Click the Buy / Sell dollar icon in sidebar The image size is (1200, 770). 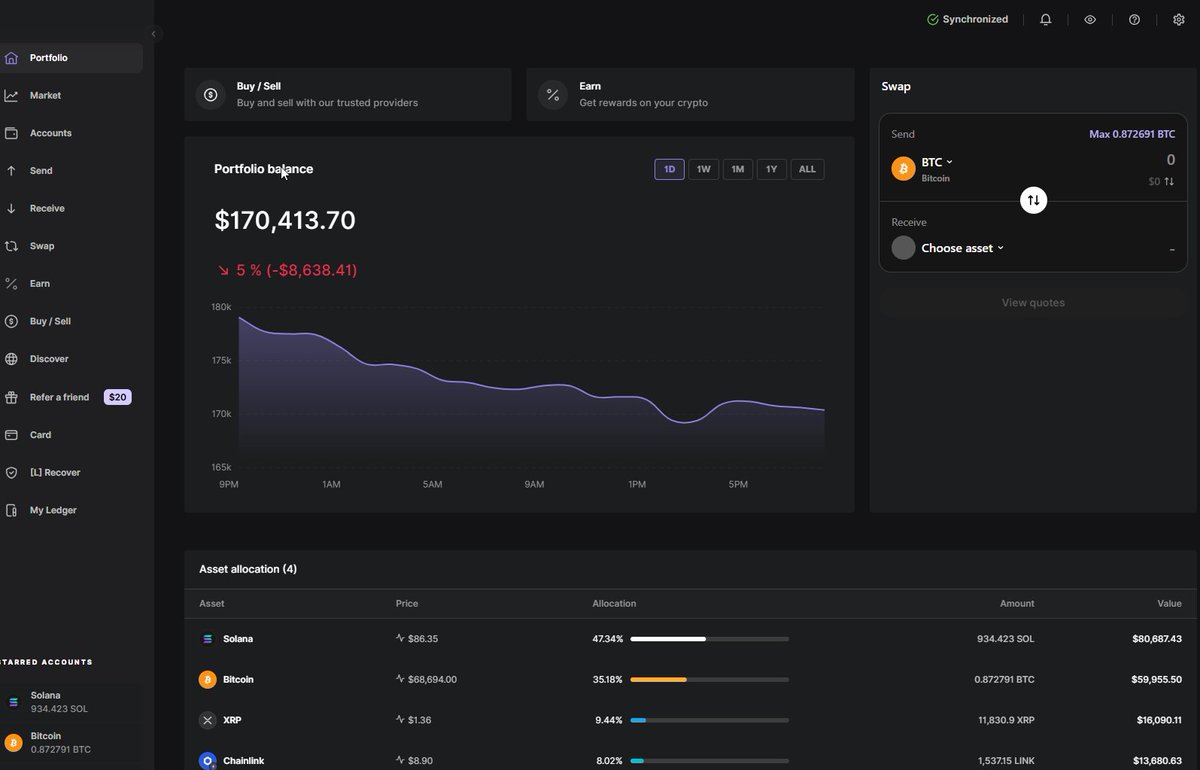click(11, 322)
